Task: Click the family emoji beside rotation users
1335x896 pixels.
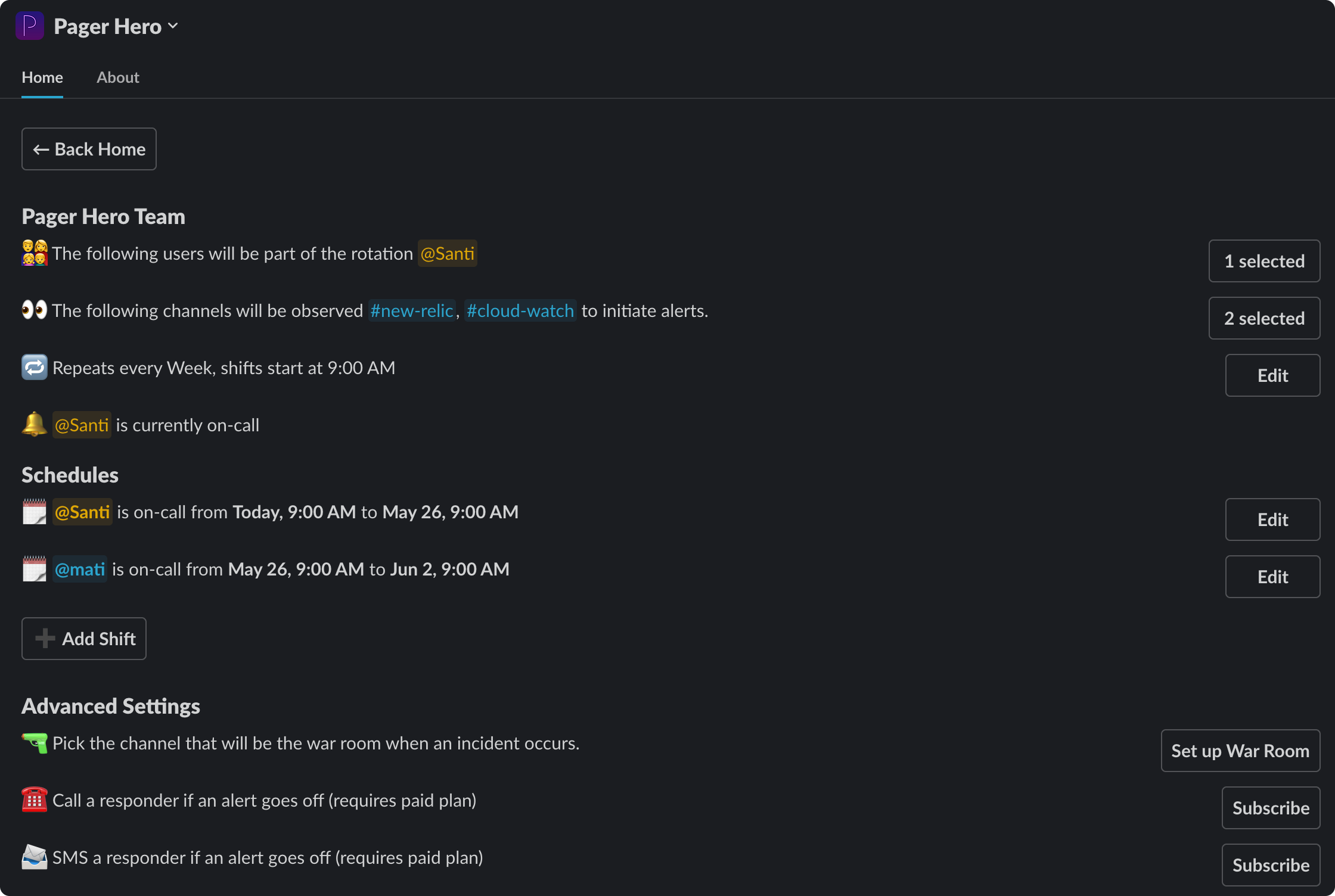Action: [35, 253]
